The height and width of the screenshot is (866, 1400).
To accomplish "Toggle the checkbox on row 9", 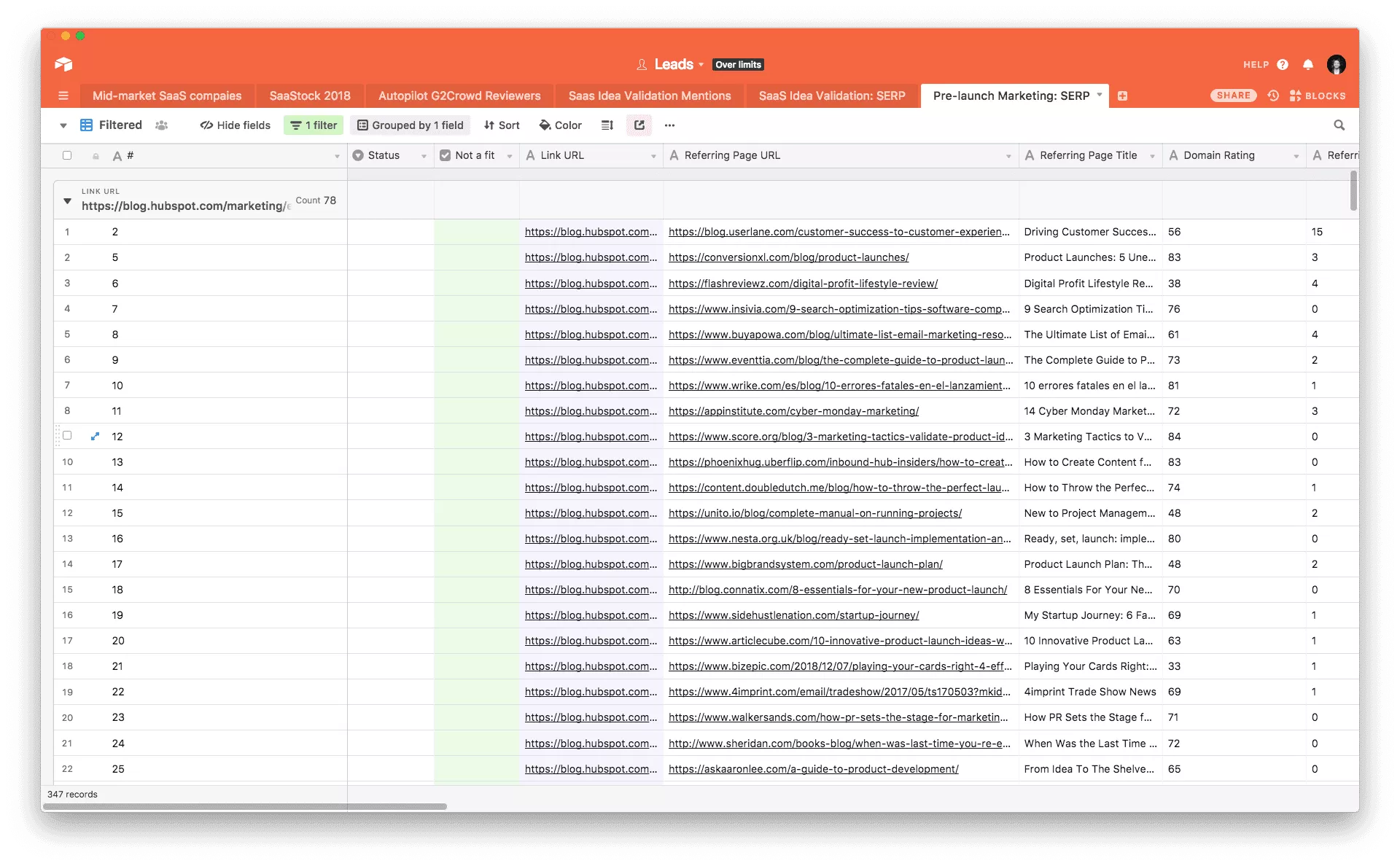I will [x=67, y=436].
